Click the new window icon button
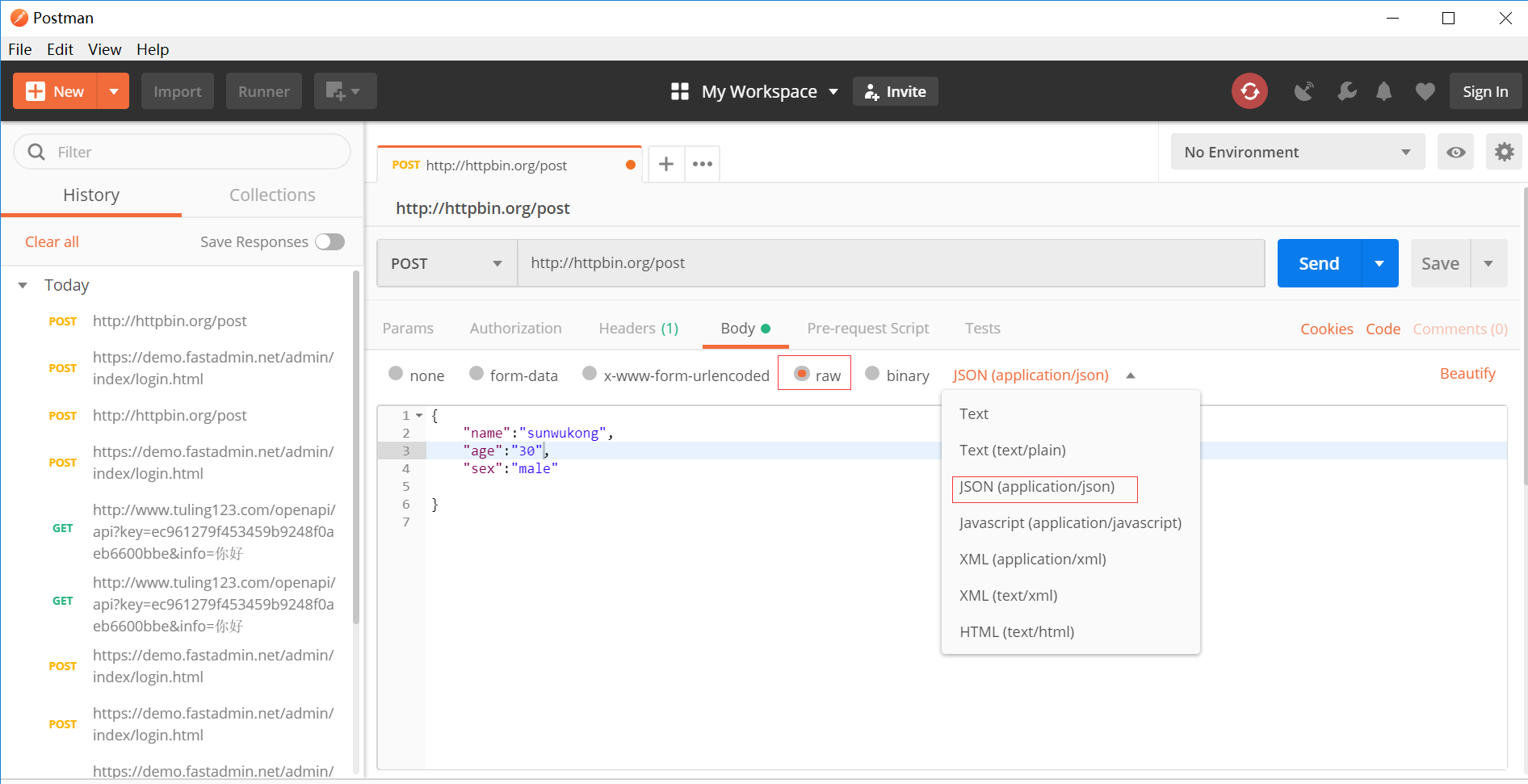The height and width of the screenshot is (784, 1528). [344, 91]
